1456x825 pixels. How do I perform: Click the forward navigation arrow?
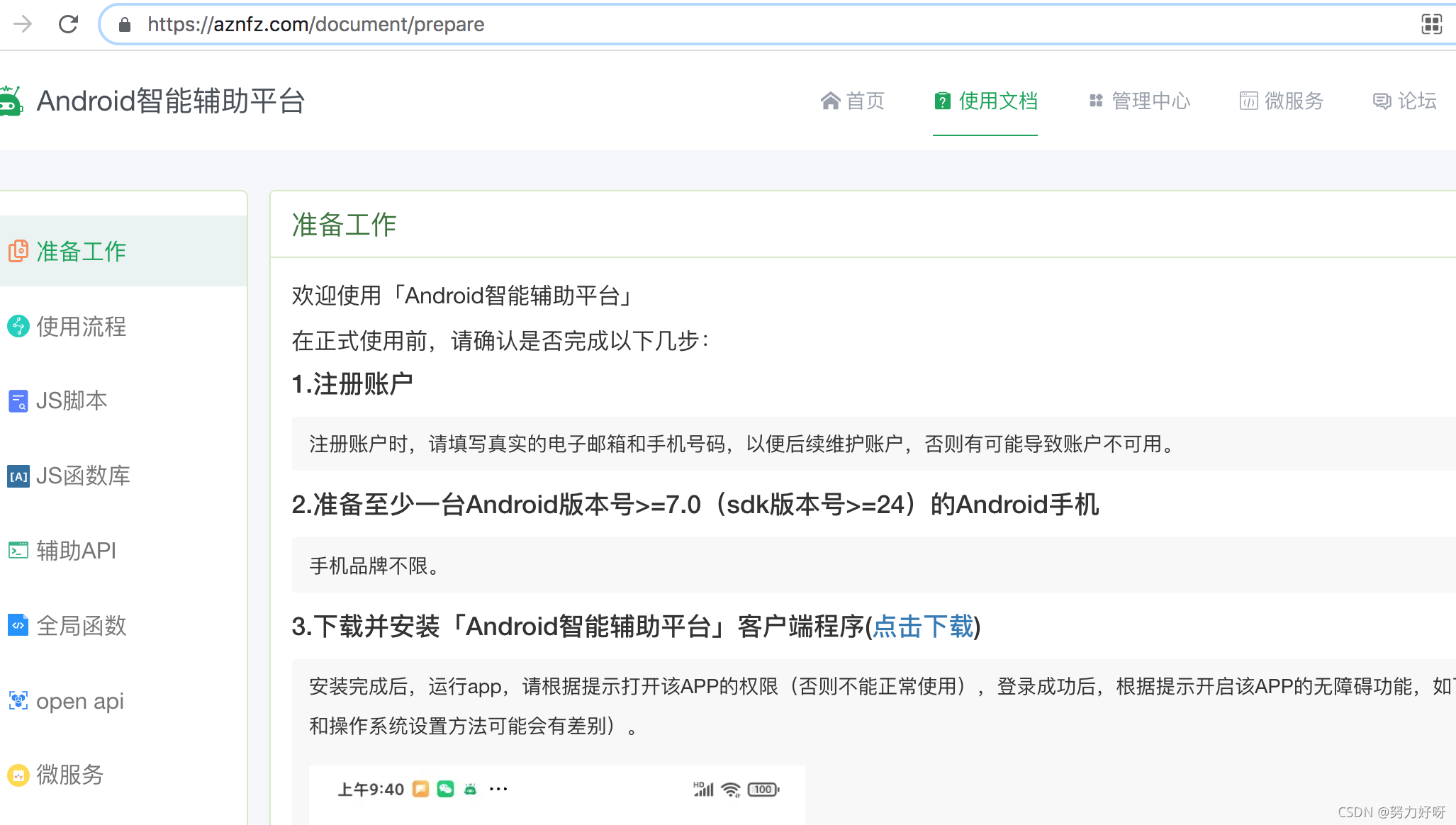click(x=23, y=24)
